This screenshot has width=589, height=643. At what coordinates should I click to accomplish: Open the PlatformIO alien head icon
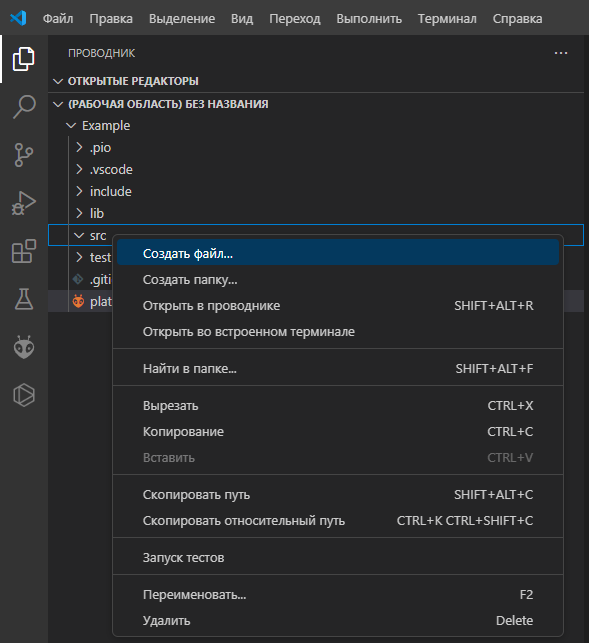tap(24, 347)
